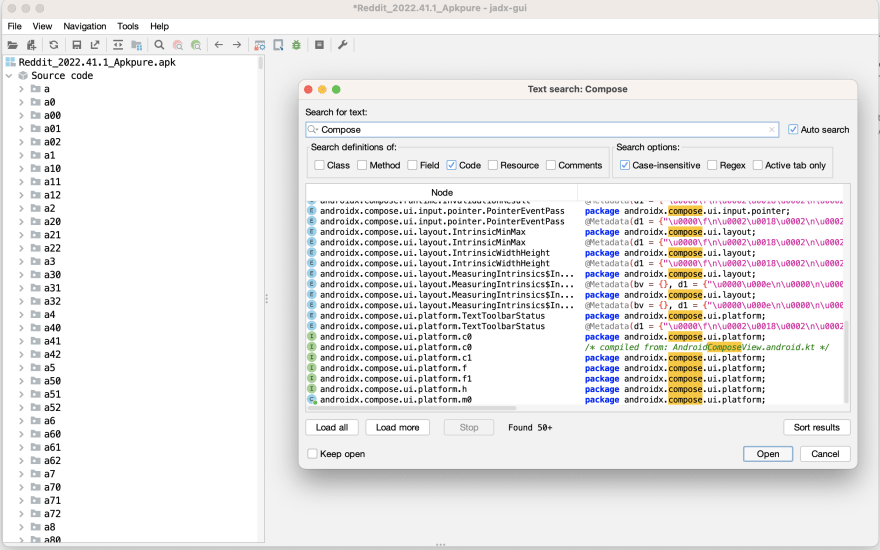The height and width of the screenshot is (550, 880).
Task: Click the Stop search button
Action: [x=469, y=428]
